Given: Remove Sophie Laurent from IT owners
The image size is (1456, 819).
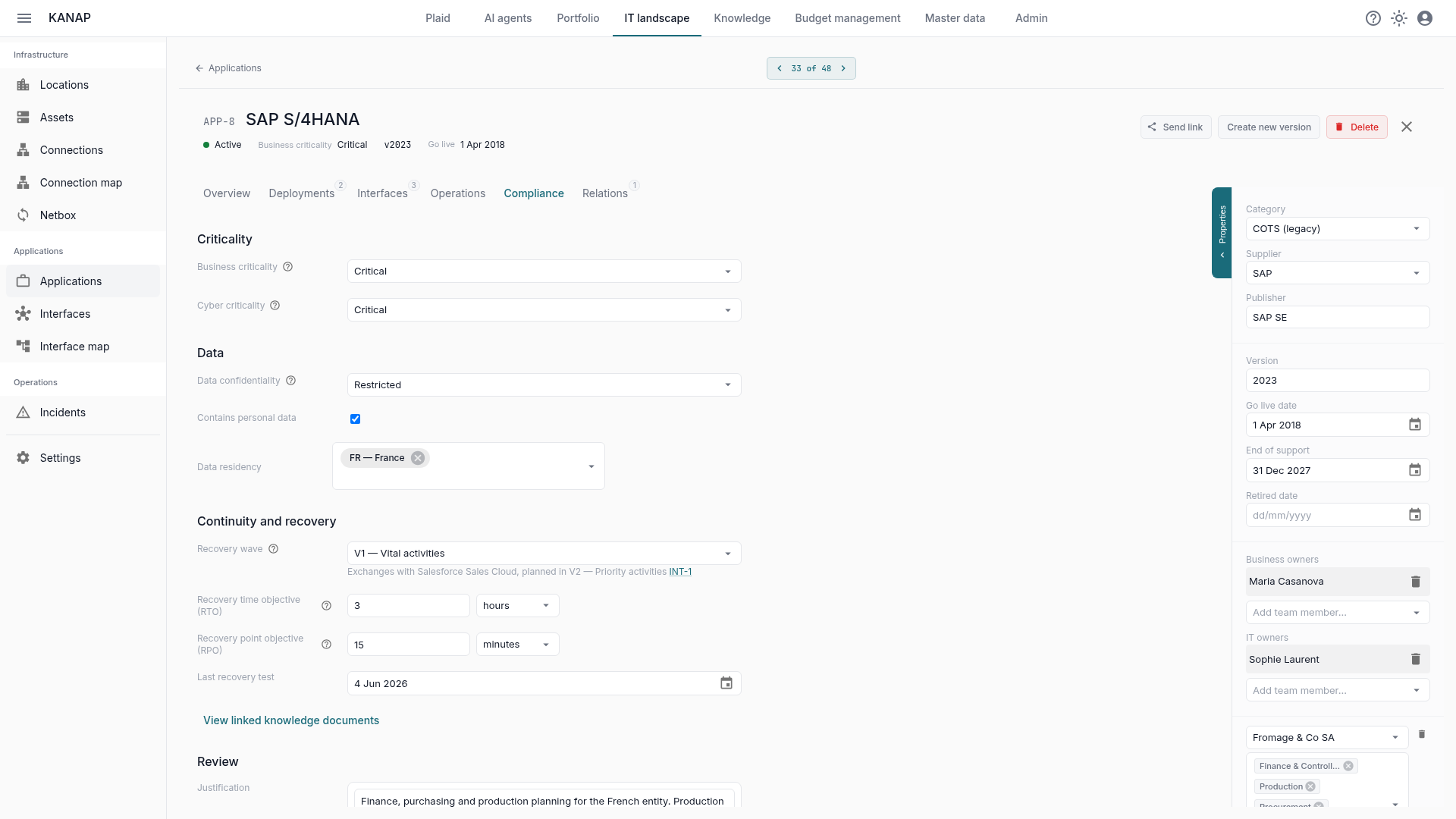Looking at the screenshot, I should [1415, 660].
